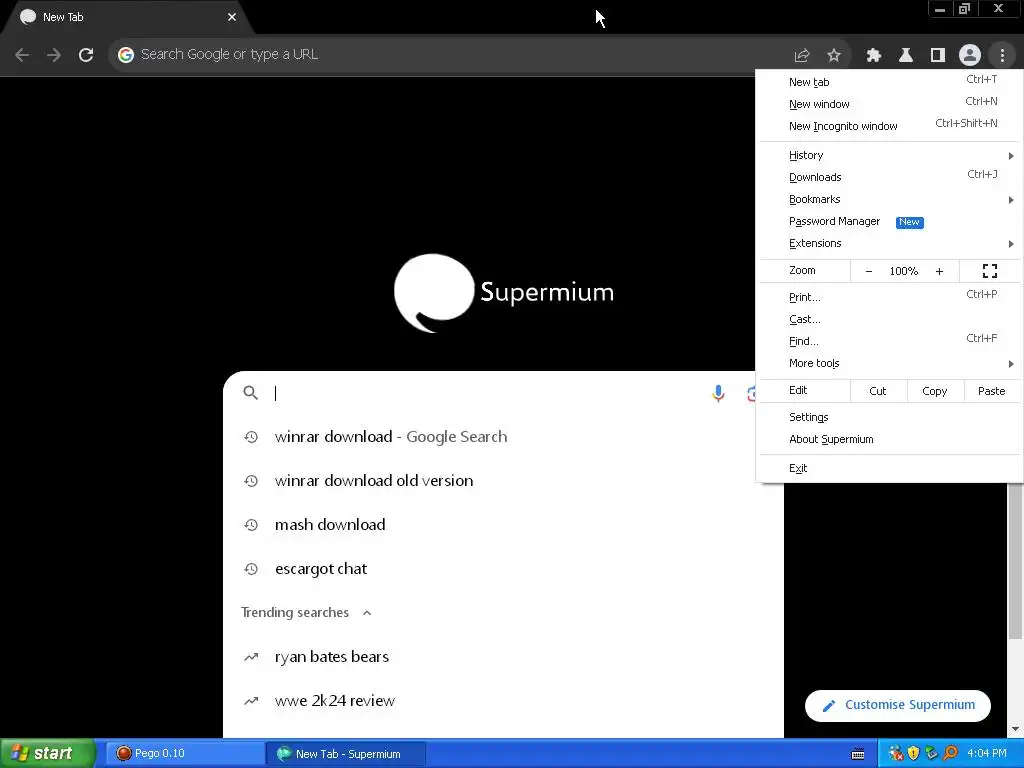This screenshot has width=1024, height=768.
Task: Expand the History submenu
Action: coord(889,155)
